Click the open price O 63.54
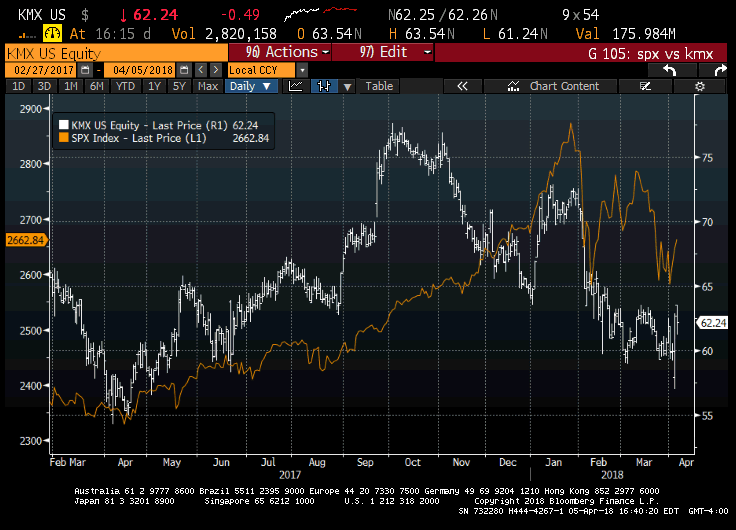736x530 pixels. [329, 34]
